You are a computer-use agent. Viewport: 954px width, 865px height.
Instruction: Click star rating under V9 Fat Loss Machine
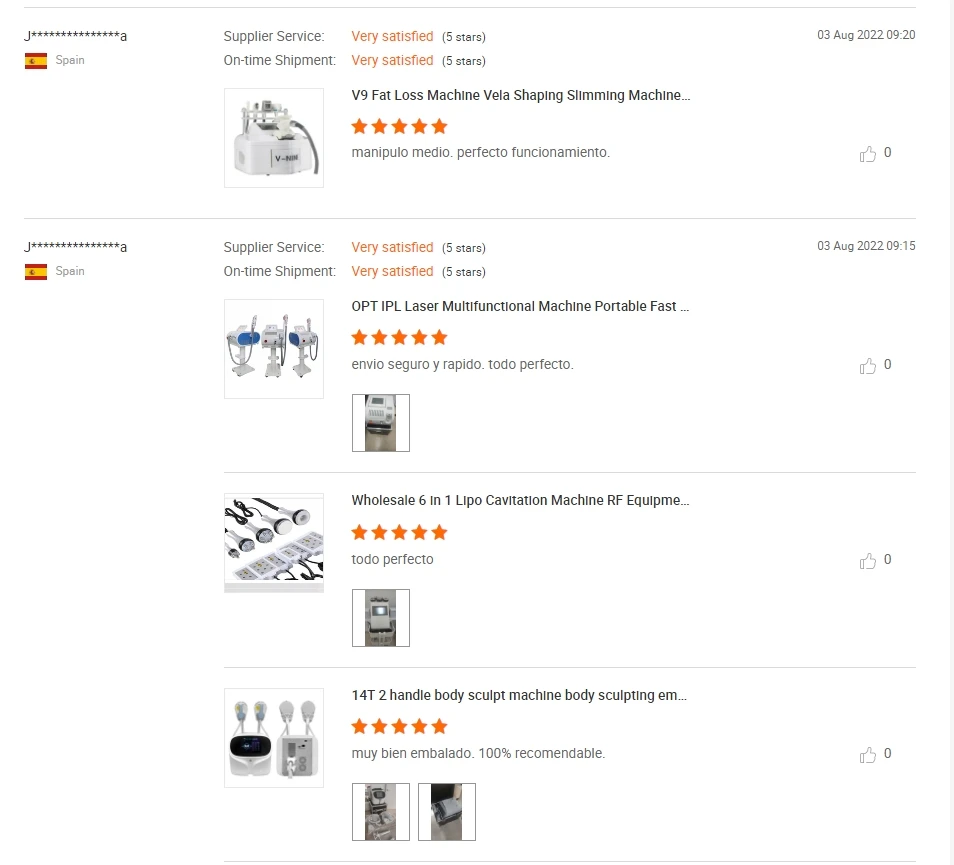pyautogui.click(x=399, y=127)
